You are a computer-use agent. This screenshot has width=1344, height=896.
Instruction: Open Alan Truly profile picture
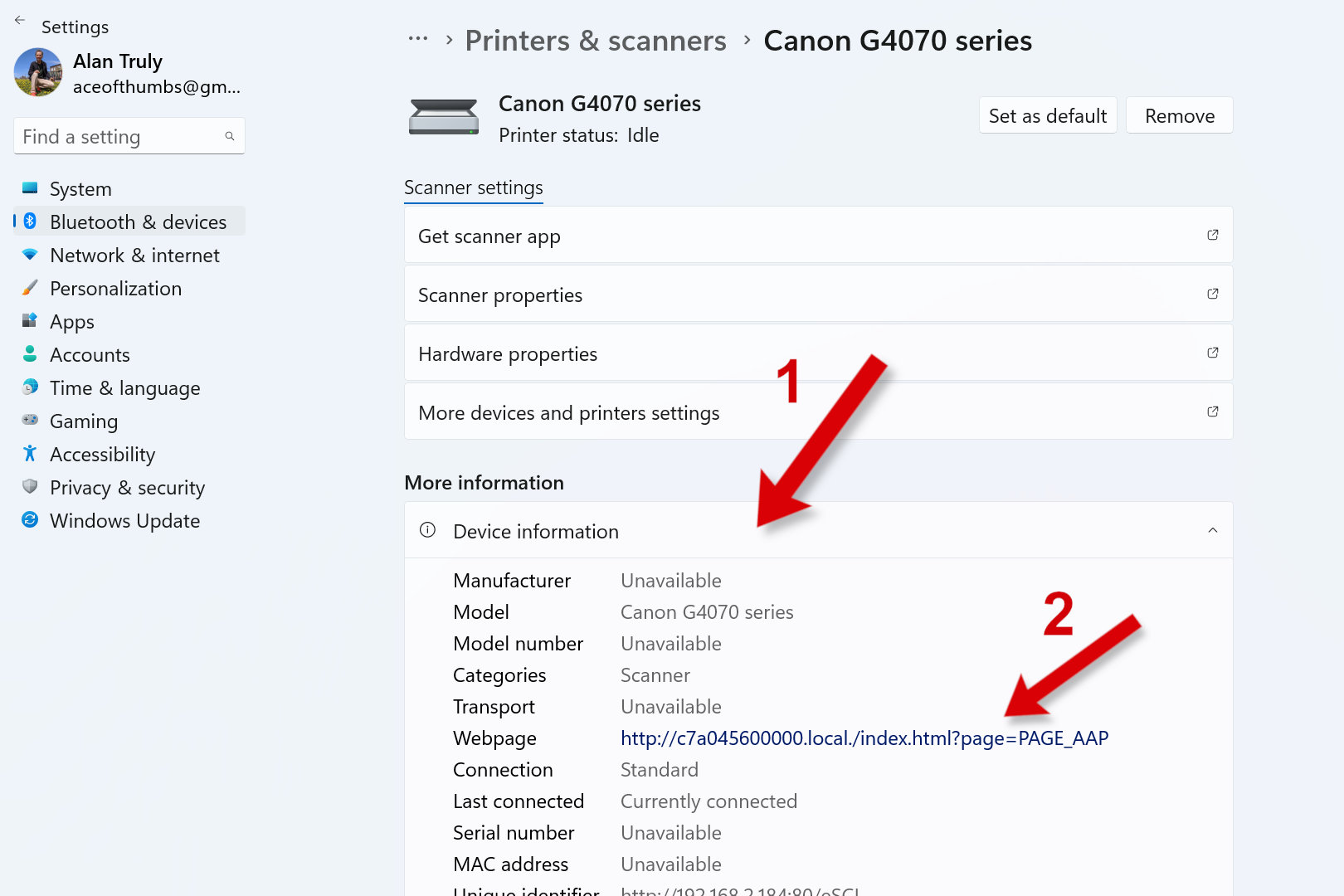coord(38,72)
